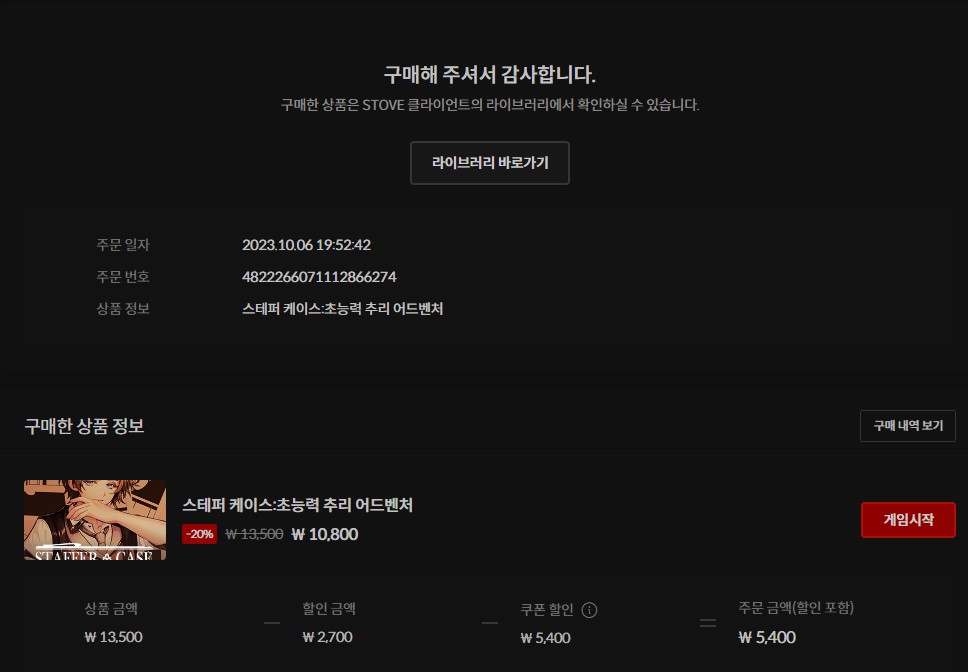
Task: Click the game title beside the thumbnail
Action: pos(297,505)
